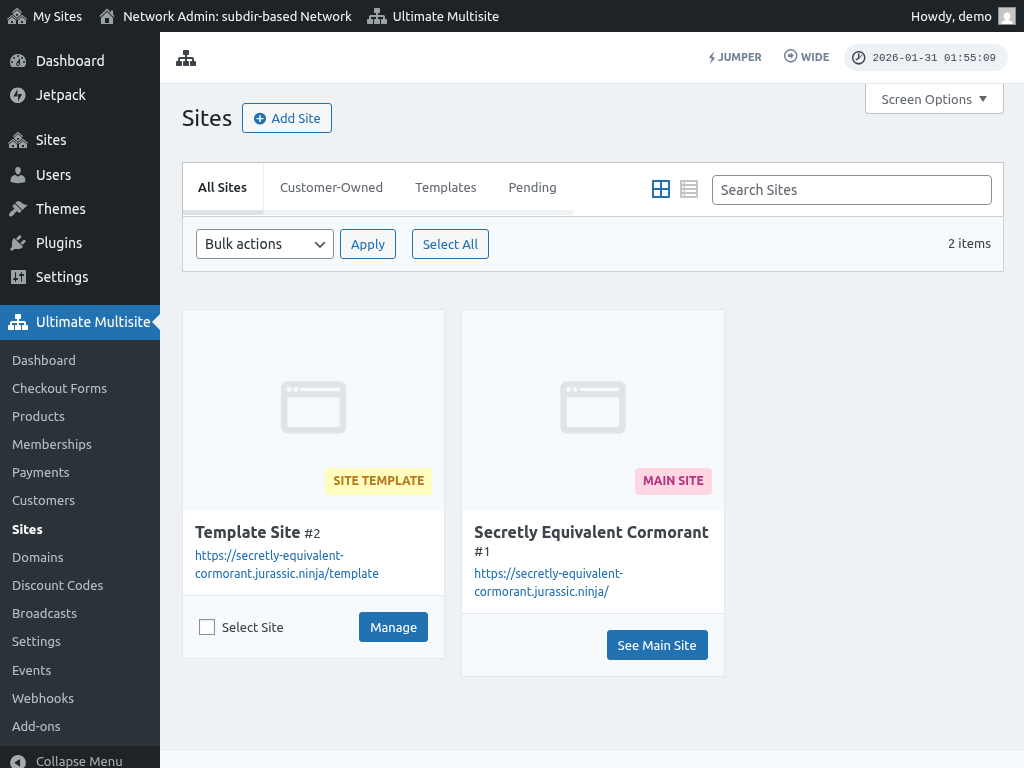
Task: Click the Users person icon
Action: pos(18,175)
